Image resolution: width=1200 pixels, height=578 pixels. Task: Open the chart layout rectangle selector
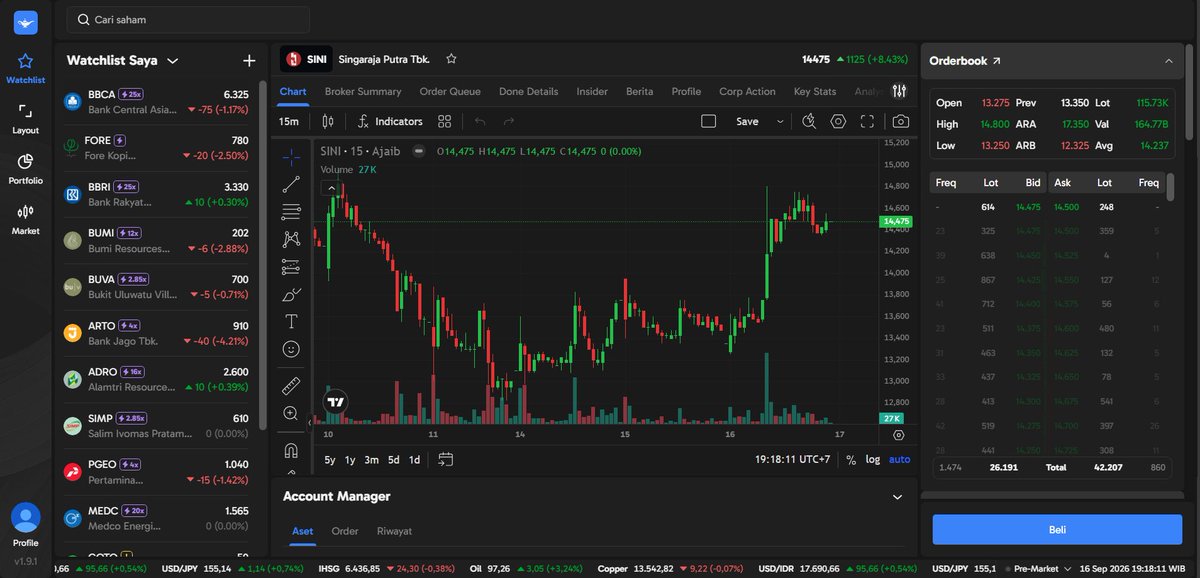708,121
